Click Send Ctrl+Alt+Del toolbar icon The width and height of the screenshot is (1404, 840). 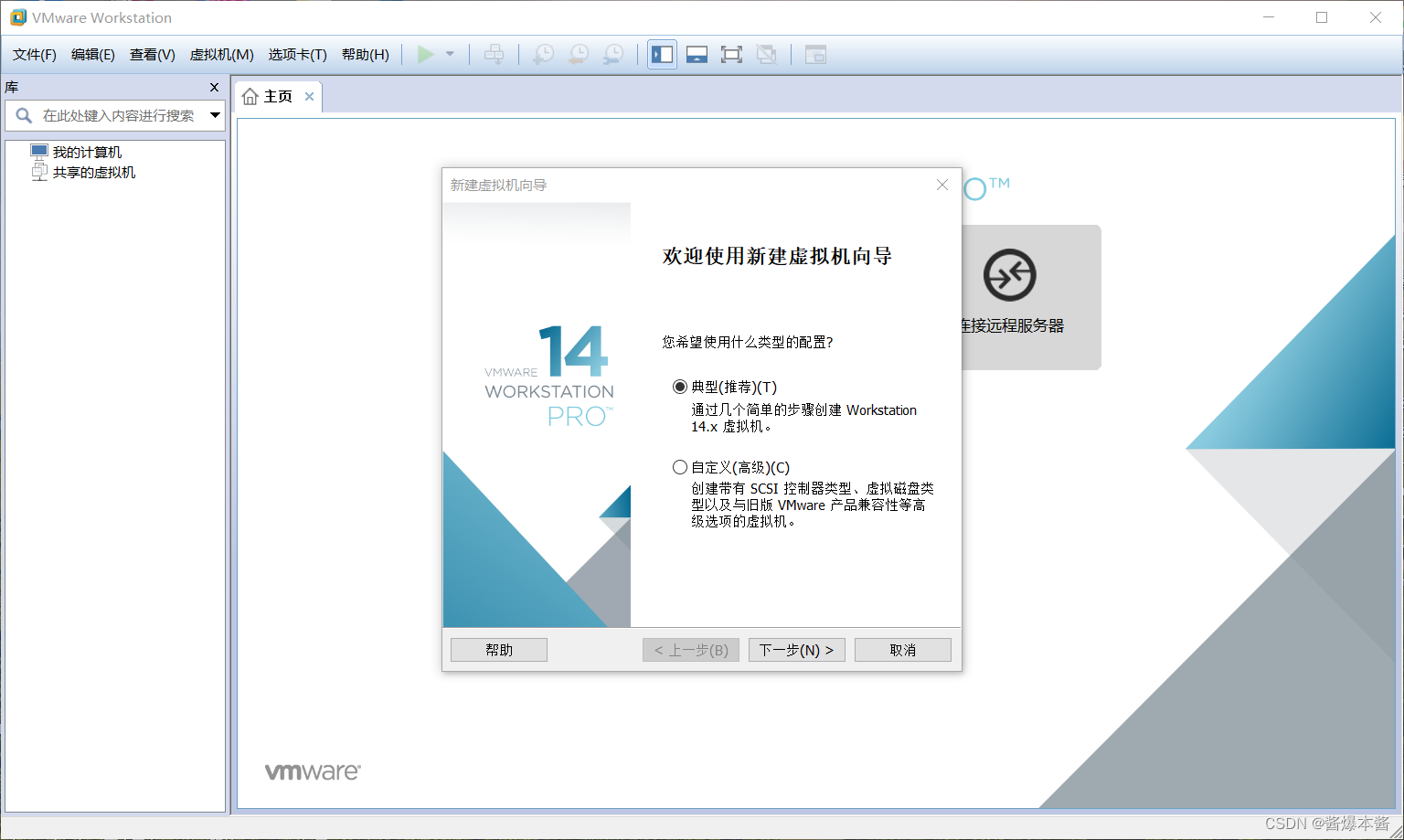494,55
